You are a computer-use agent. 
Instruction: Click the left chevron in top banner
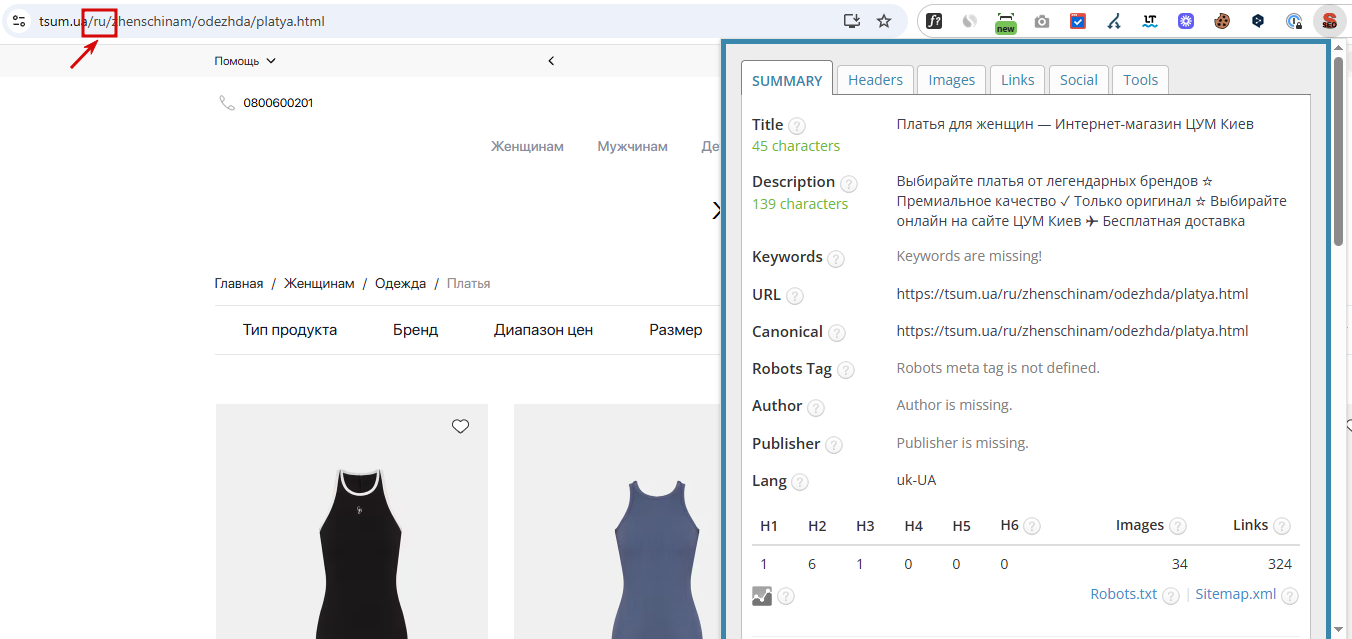click(x=551, y=61)
